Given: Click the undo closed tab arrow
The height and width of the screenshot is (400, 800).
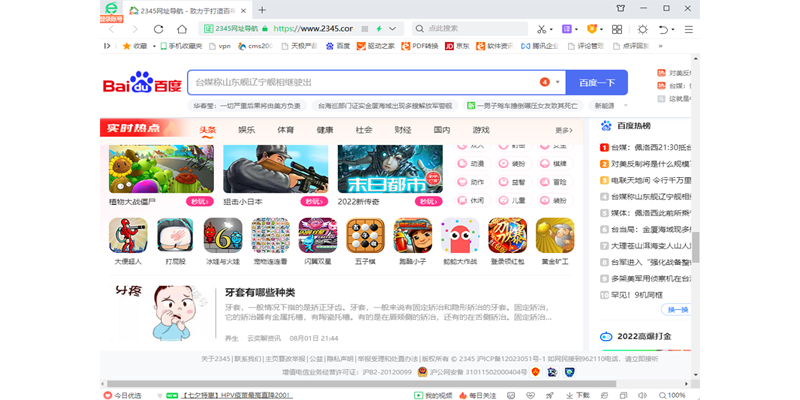Looking at the screenshot, I should (x=663, y=29).
